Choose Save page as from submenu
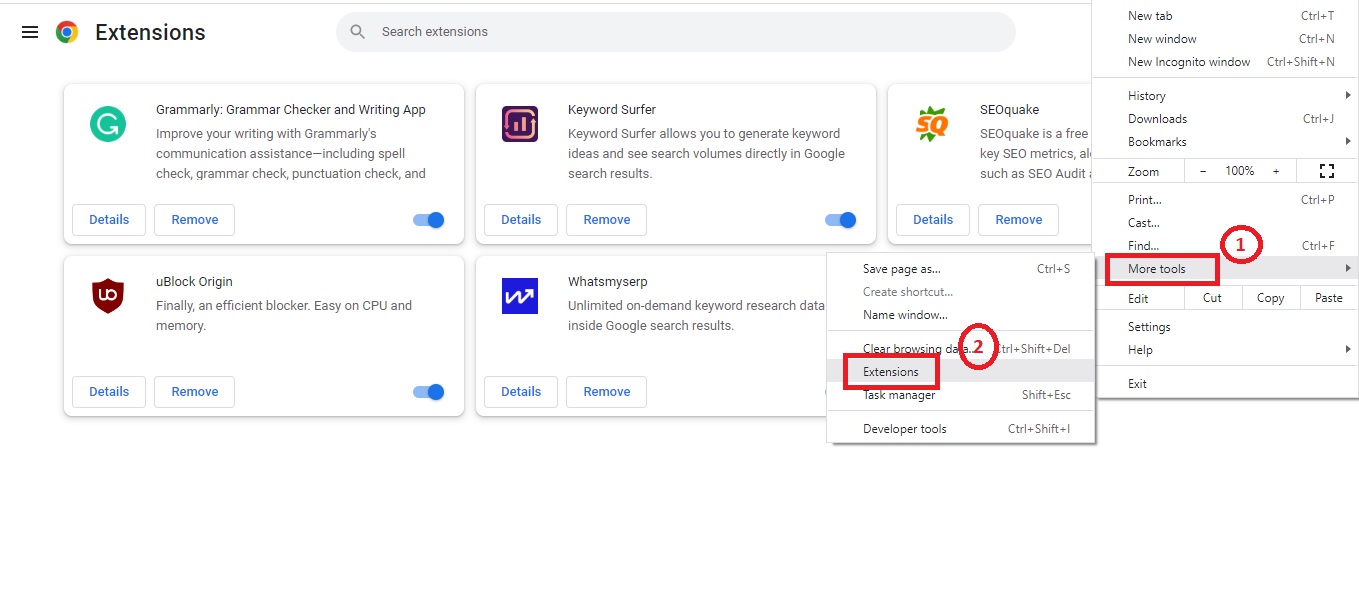Viewport: 1359px width, 603px height. coord(961,269)
